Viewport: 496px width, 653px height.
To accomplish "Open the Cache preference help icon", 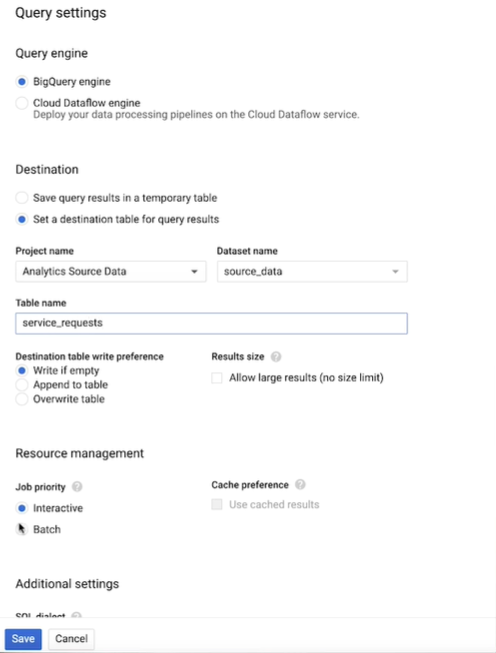I will (x=300, y=485).
